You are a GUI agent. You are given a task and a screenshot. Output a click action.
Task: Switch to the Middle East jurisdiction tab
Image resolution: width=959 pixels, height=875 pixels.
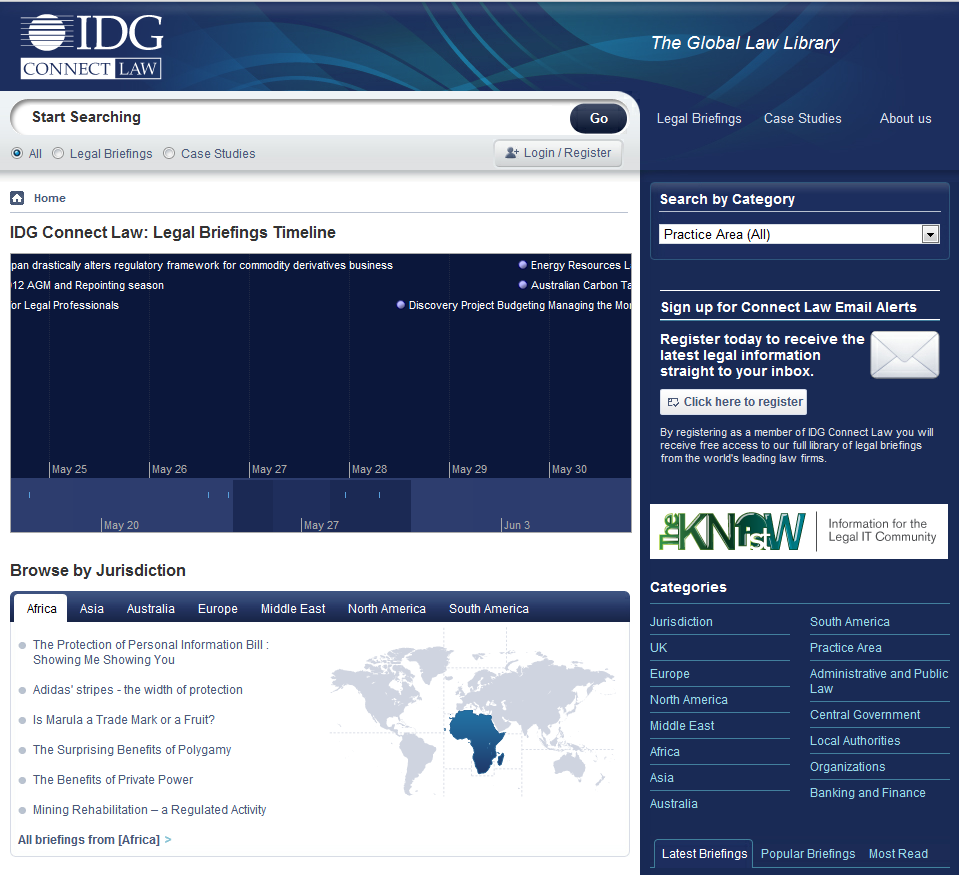tap(293, 609)
